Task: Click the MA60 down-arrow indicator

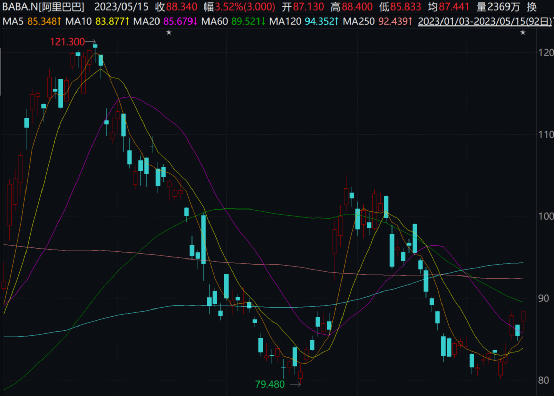Action: click(x=263, y=22)
